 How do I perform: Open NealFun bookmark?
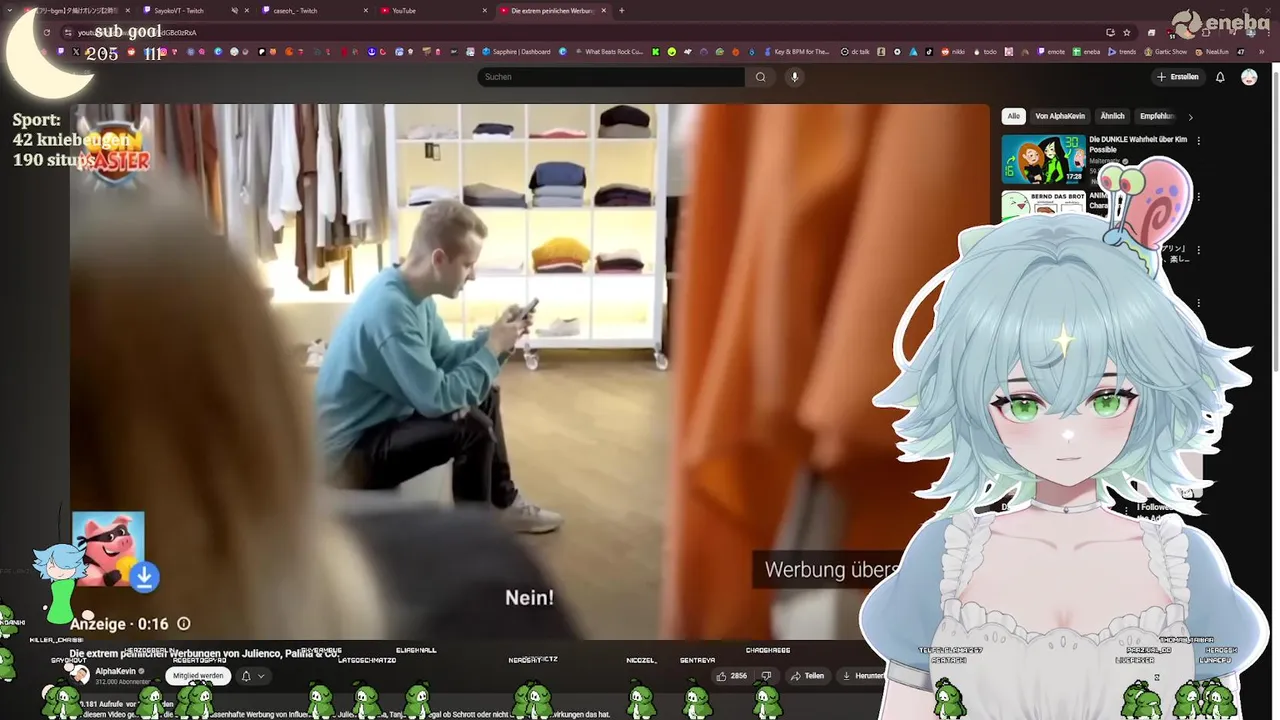(1211, 52)
